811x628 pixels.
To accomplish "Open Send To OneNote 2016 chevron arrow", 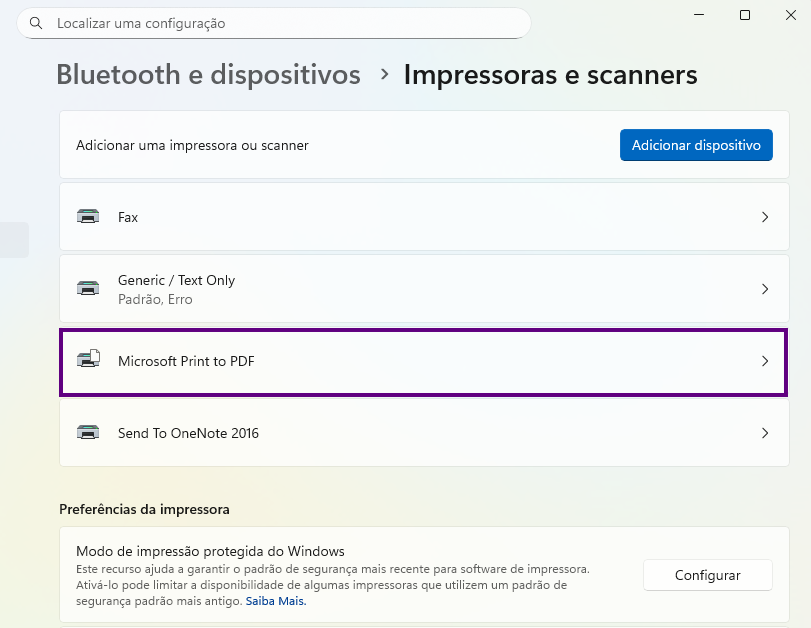I will click(x=765, y=433).
